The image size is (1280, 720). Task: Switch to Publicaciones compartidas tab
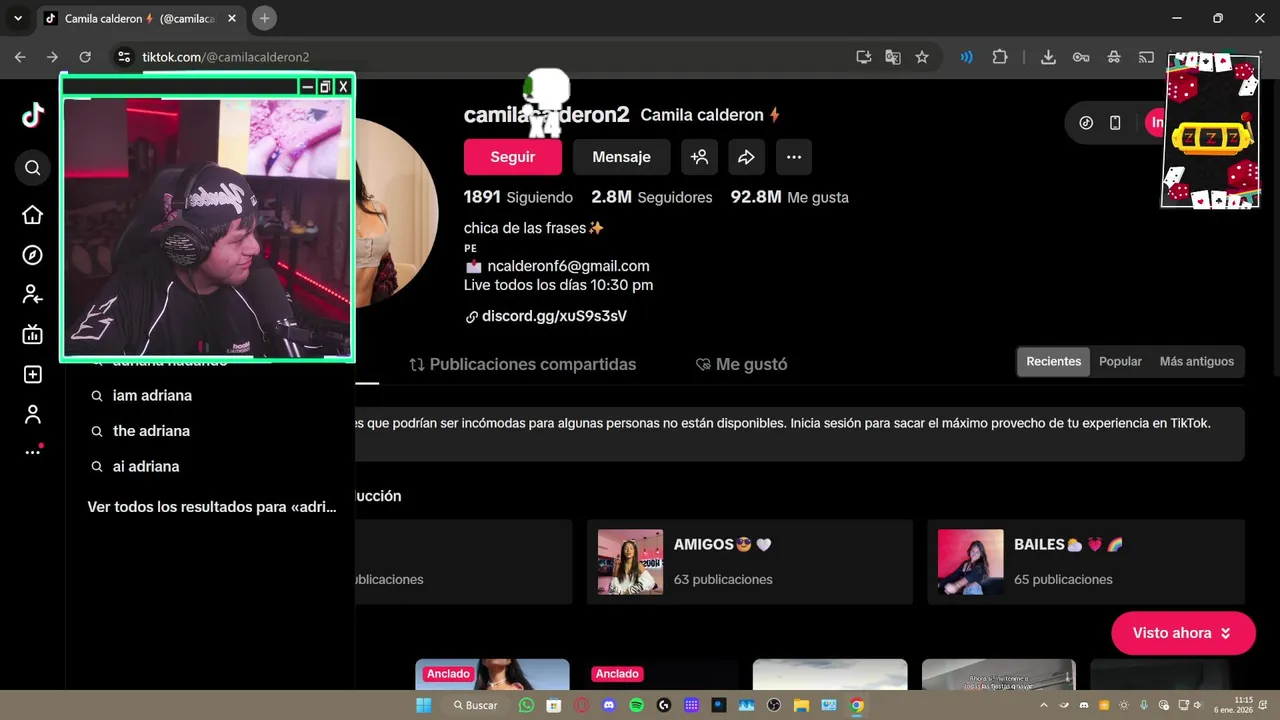[523, 364]
